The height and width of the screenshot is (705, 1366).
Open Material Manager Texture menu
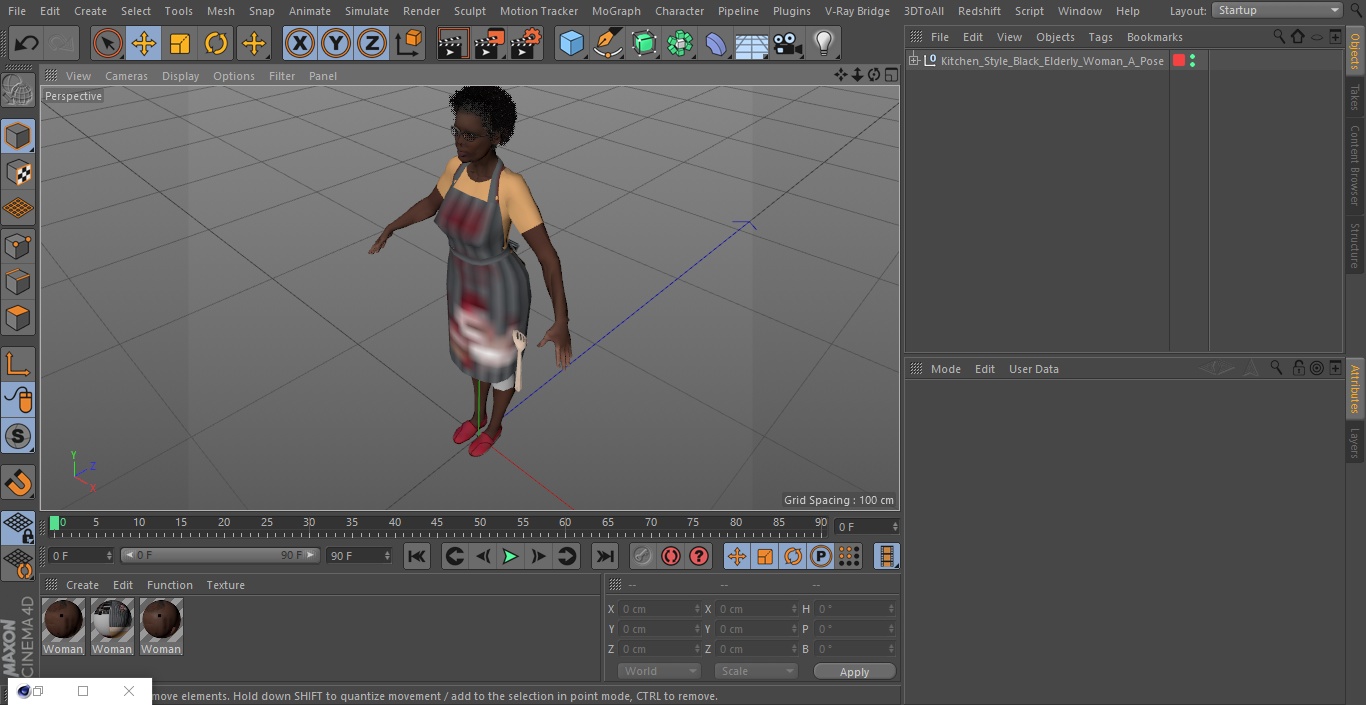225,585
